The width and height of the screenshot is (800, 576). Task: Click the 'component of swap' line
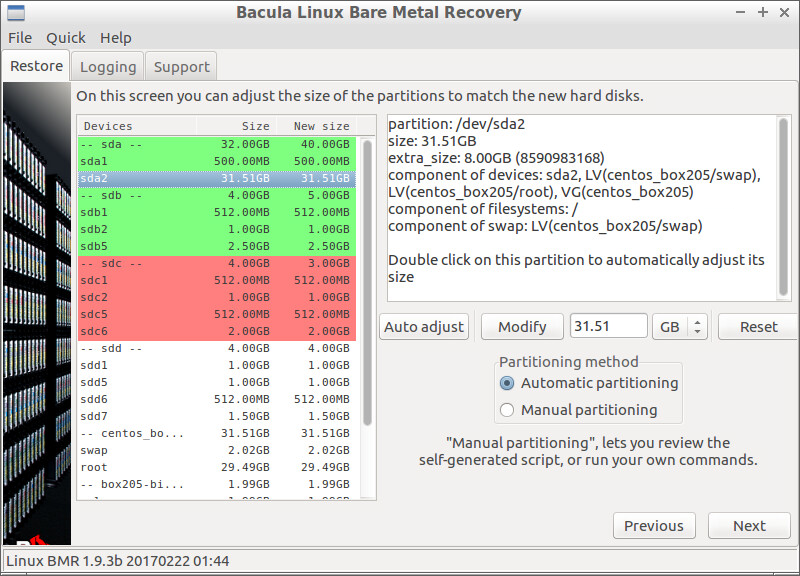point(545,226)
